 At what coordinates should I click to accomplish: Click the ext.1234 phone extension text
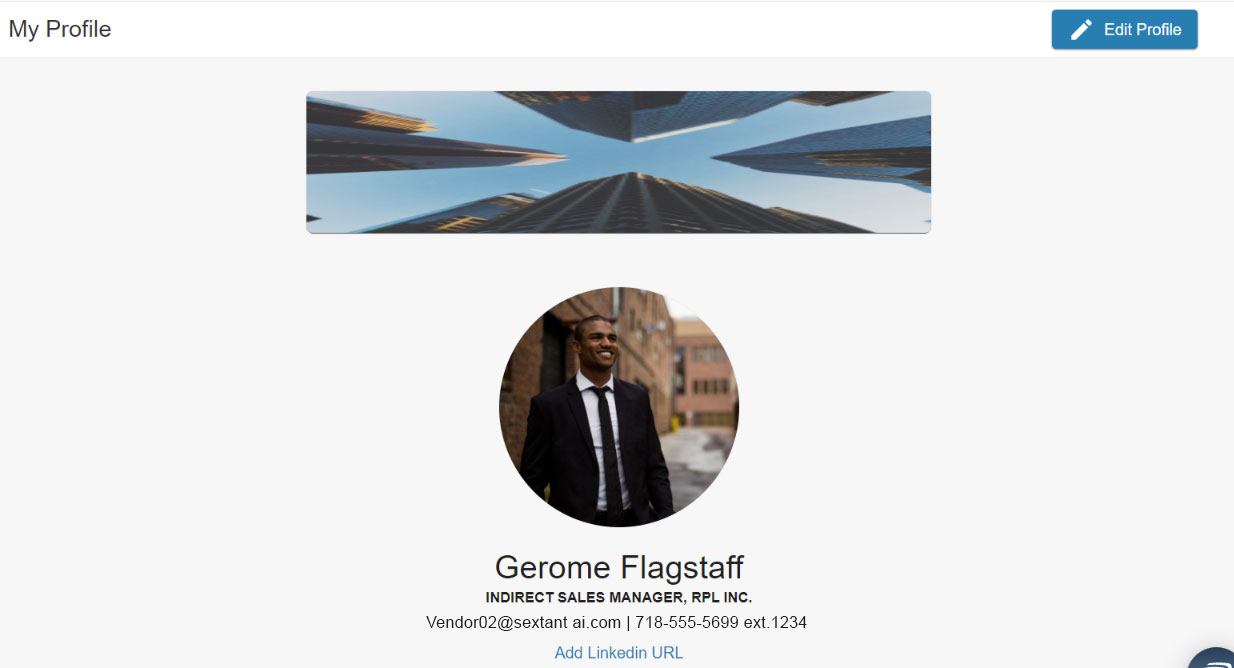[x=775, y=623]
